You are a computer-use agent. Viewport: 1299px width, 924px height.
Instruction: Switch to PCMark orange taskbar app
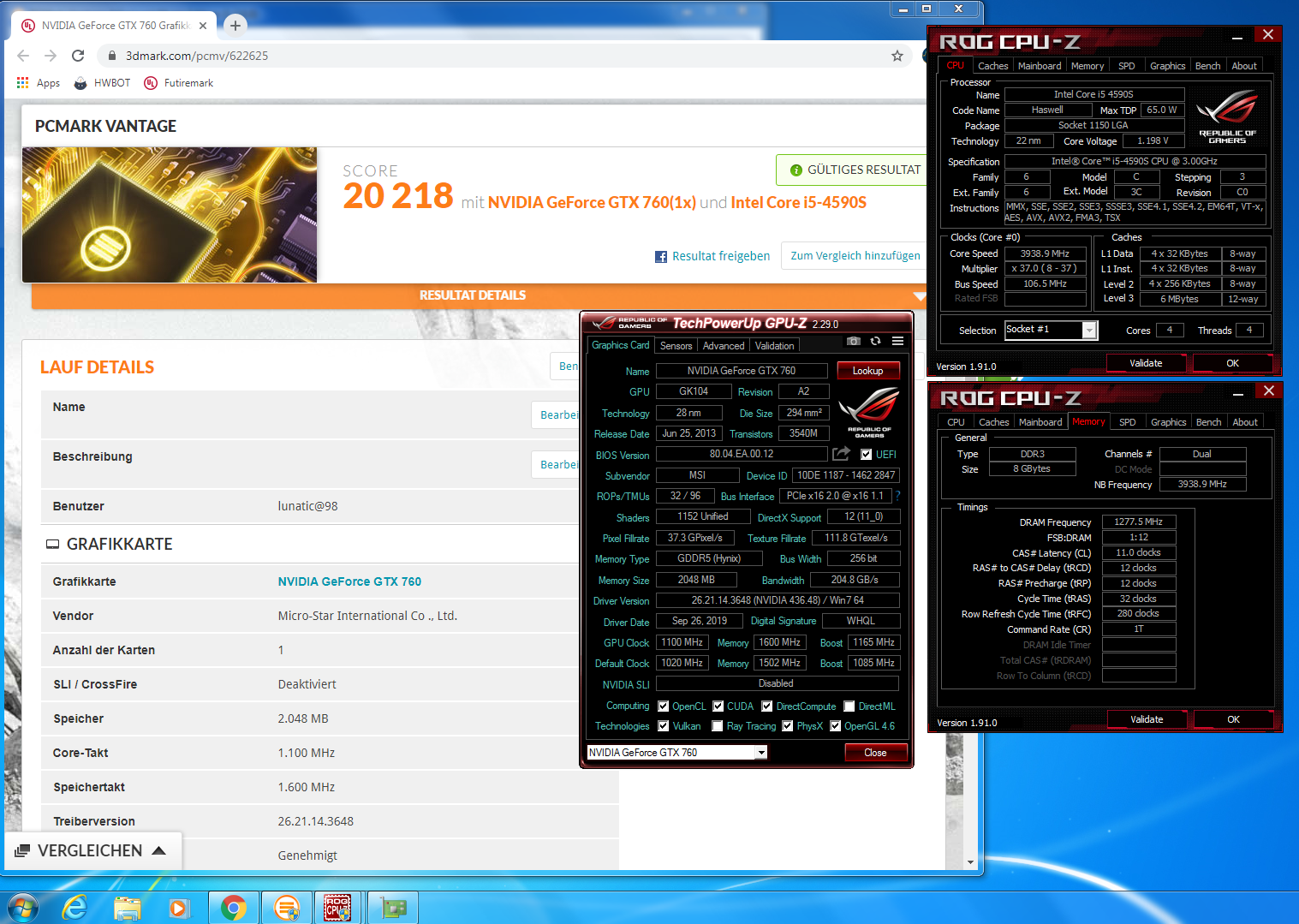click(x=287, y=907)
